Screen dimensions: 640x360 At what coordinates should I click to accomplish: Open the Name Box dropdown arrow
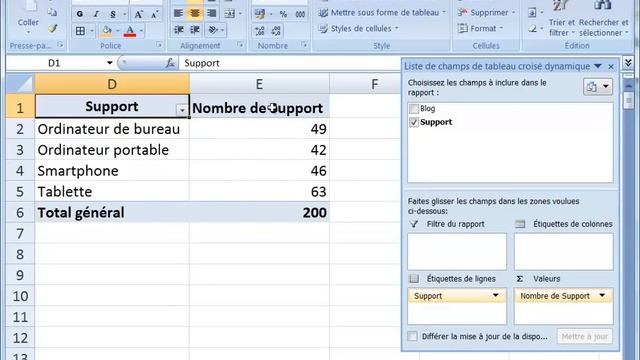tap(109, 63)
